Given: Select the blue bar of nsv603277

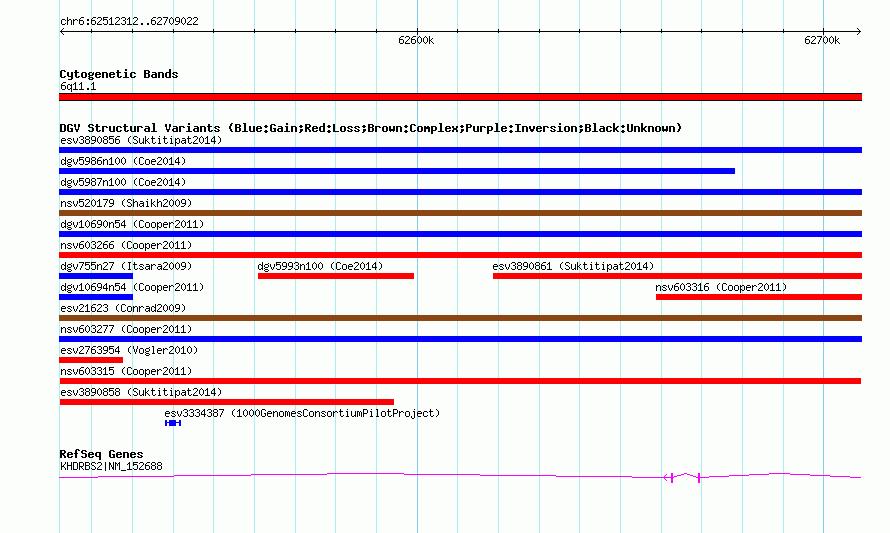Looking at the screenshot, I should pyautogui.click(x=460, y=339).
